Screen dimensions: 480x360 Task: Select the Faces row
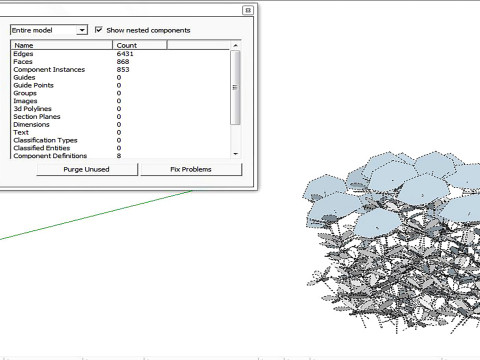point(121,62)
